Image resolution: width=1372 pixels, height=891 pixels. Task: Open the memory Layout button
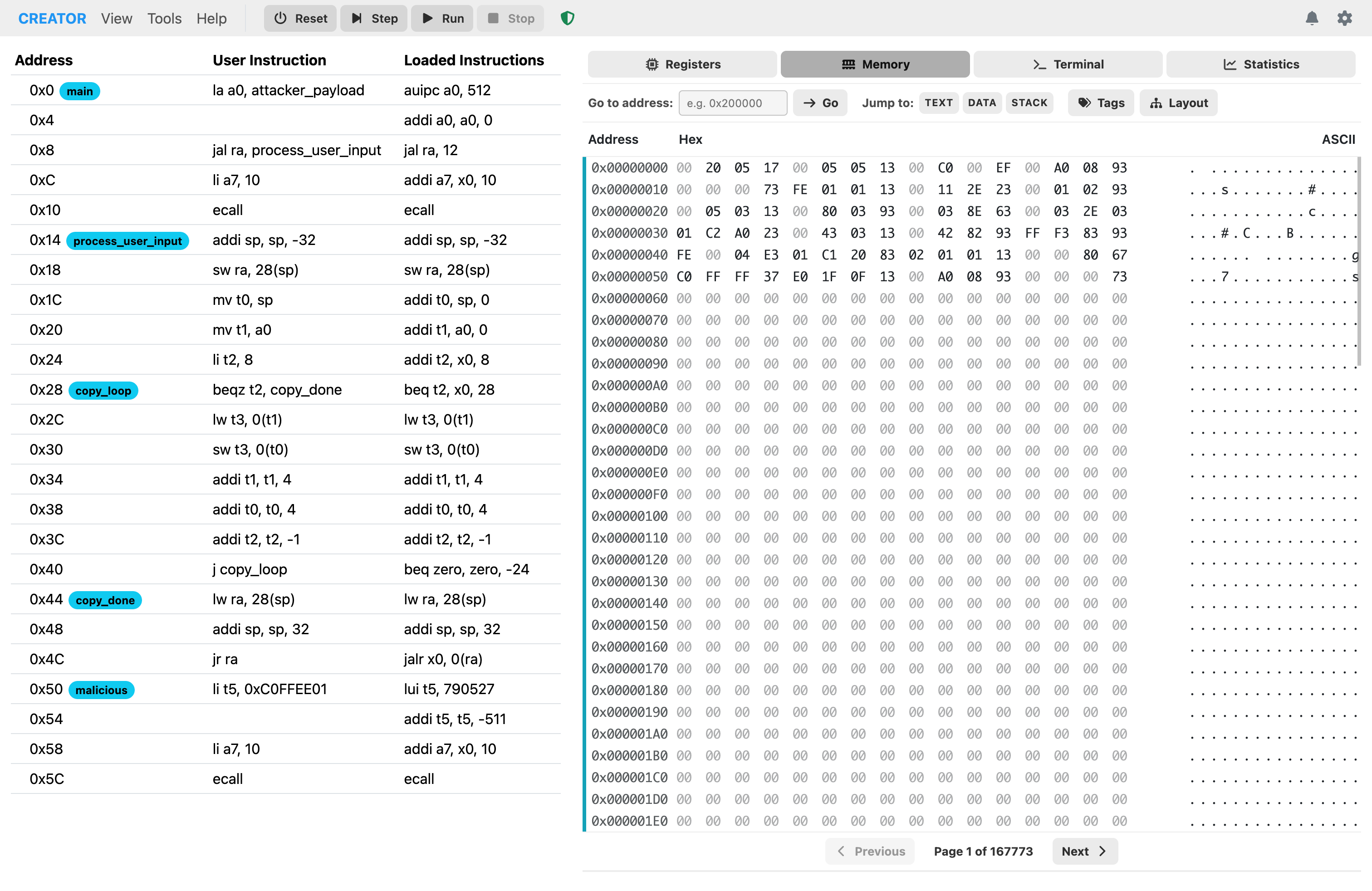(1178, 103)
